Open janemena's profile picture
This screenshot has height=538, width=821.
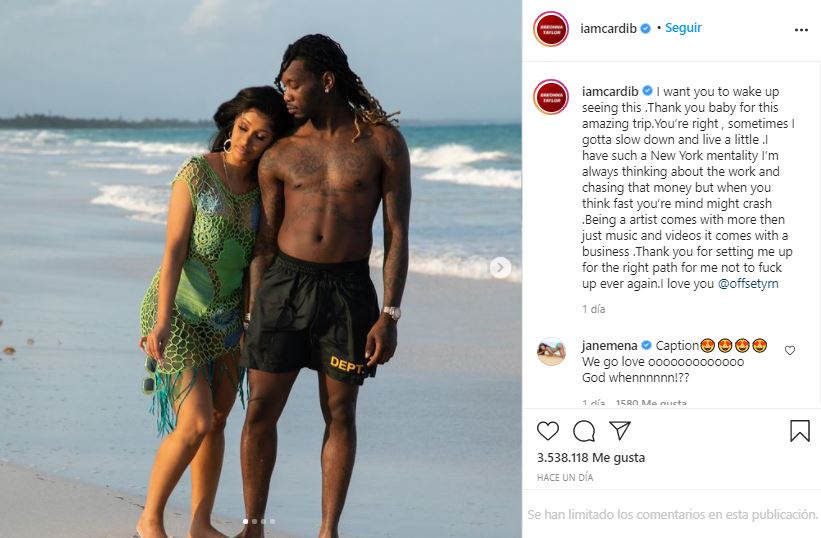pos(551,351)
